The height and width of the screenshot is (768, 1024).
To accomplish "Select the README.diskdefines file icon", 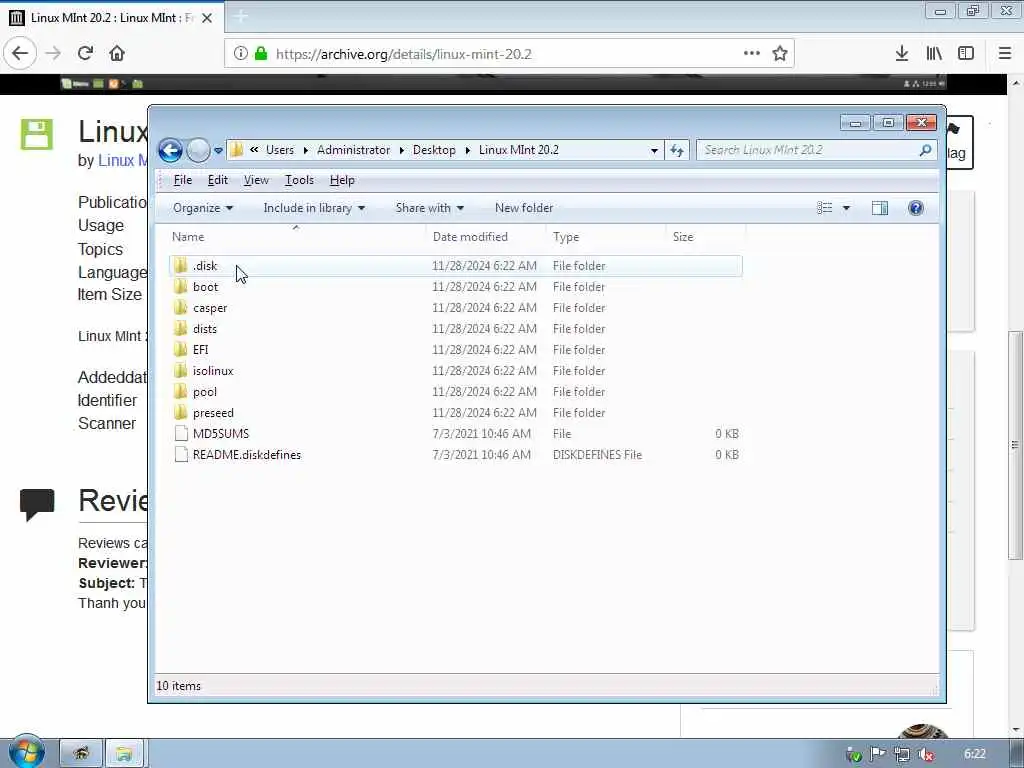I will coord(181,455).
